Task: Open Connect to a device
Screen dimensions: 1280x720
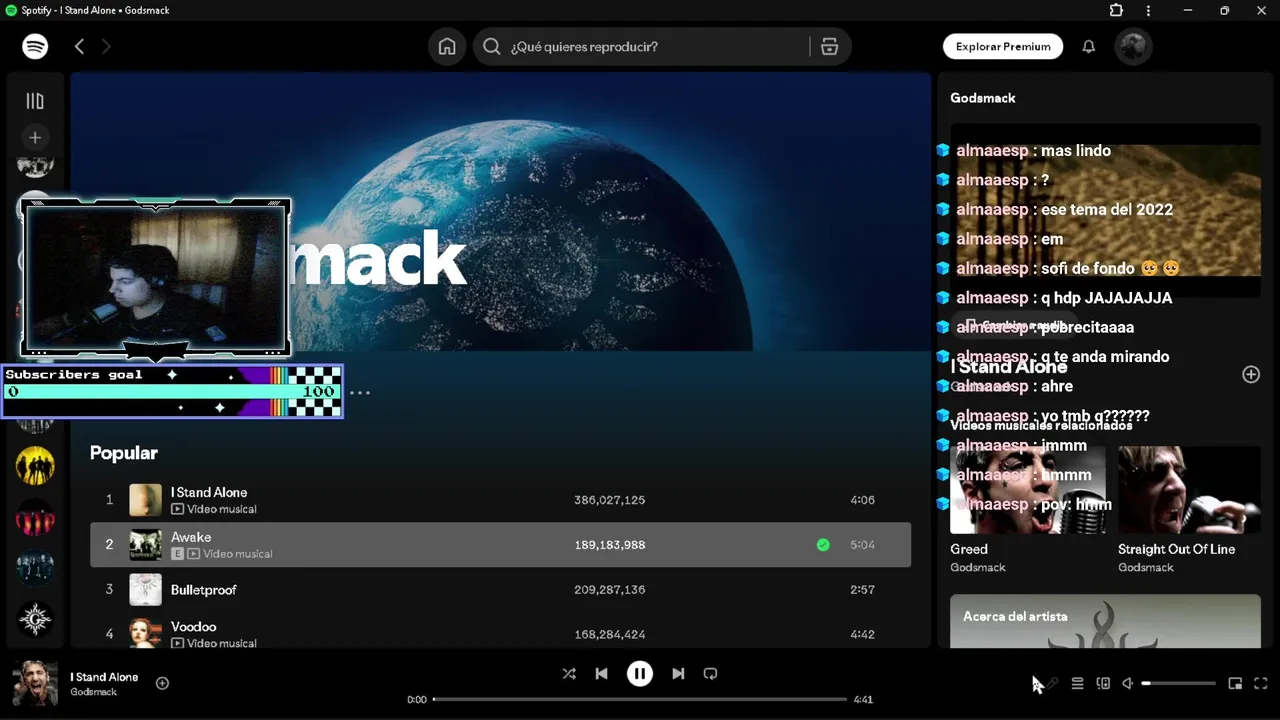Action: click(x=1103, y=684)
